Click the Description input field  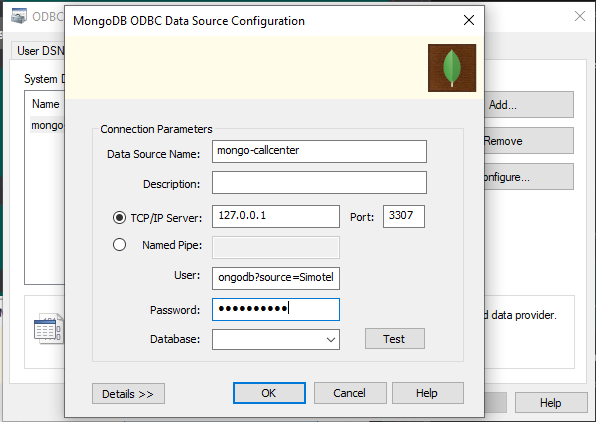point(319,182)
